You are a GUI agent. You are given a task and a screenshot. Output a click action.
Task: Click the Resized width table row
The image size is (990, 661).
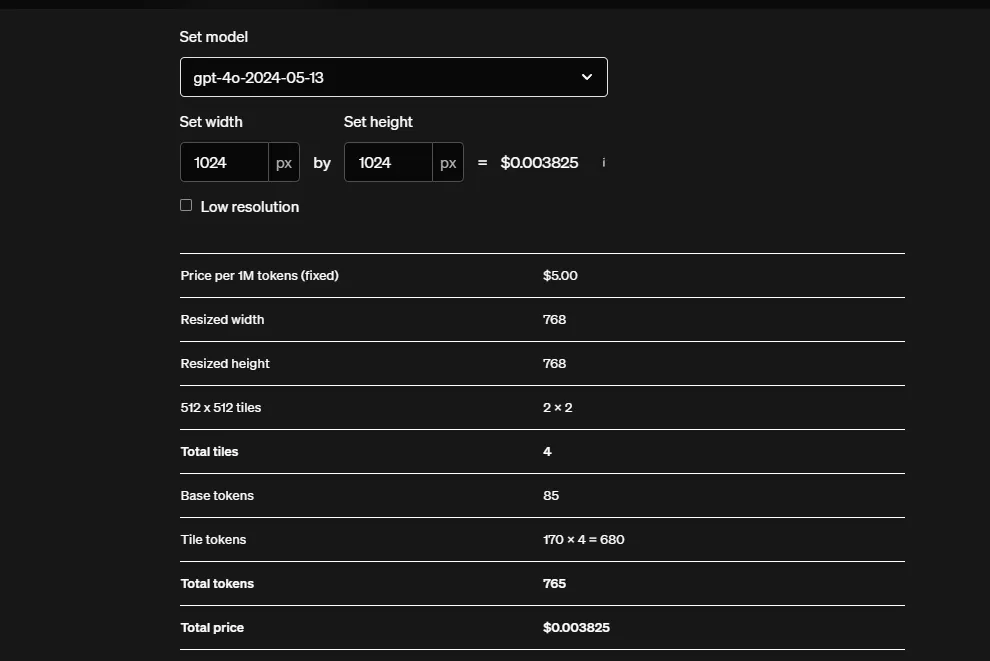(542, 319)
